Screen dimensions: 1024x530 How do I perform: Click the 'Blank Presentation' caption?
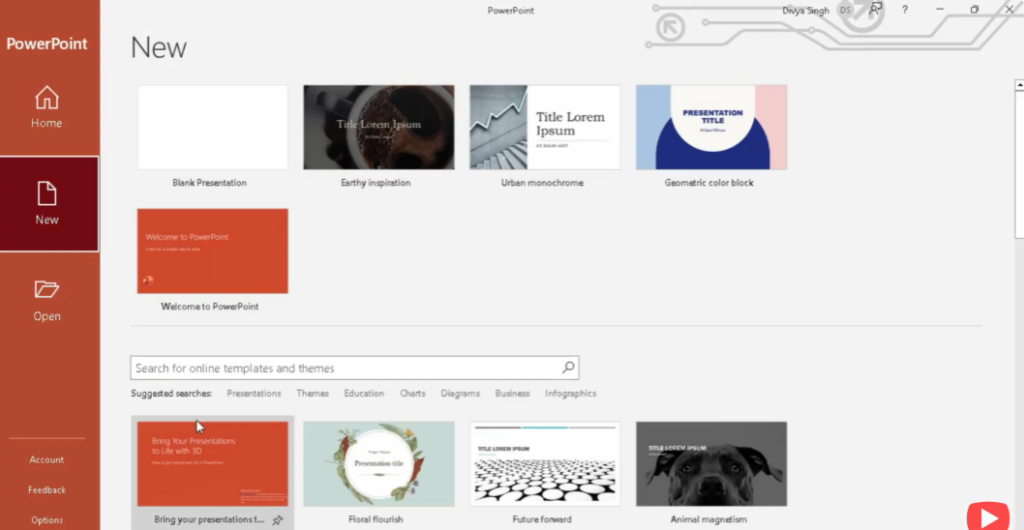click(209, 183)
